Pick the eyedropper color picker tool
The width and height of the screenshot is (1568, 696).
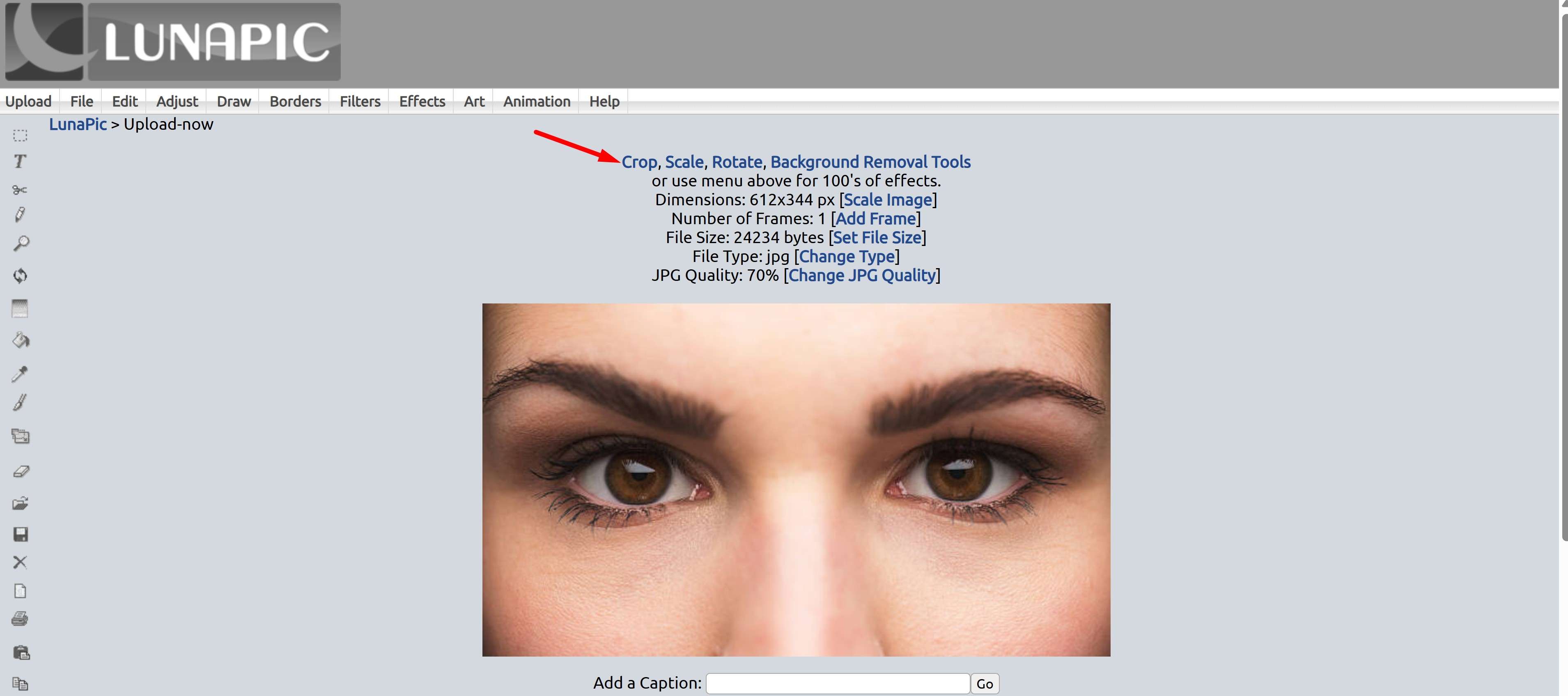[x=20, y=373]
